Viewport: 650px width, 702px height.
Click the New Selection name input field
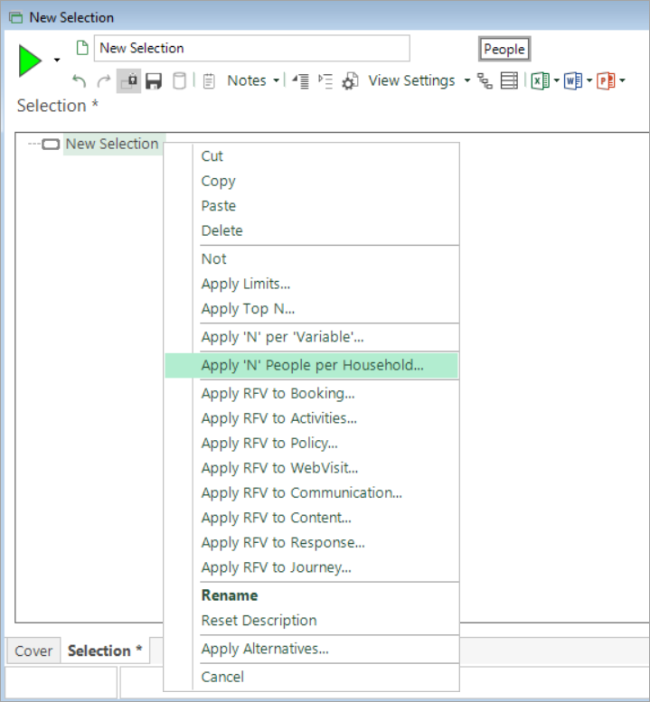click(252, 48)
